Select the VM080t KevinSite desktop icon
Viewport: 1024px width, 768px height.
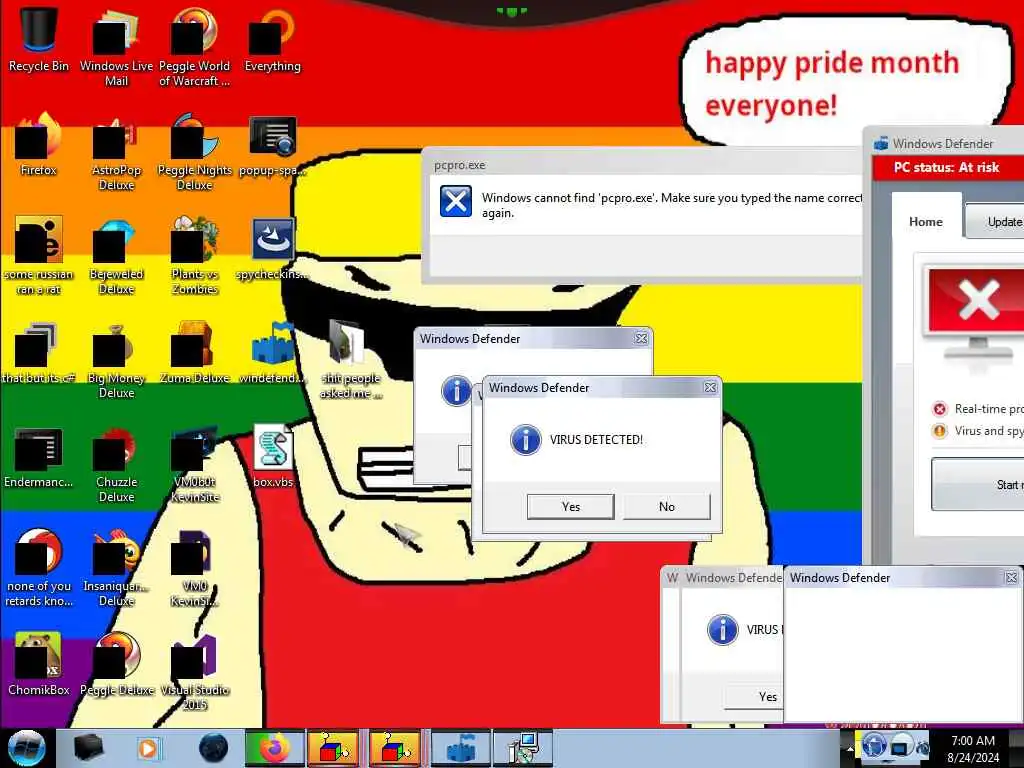coord(194,464)
